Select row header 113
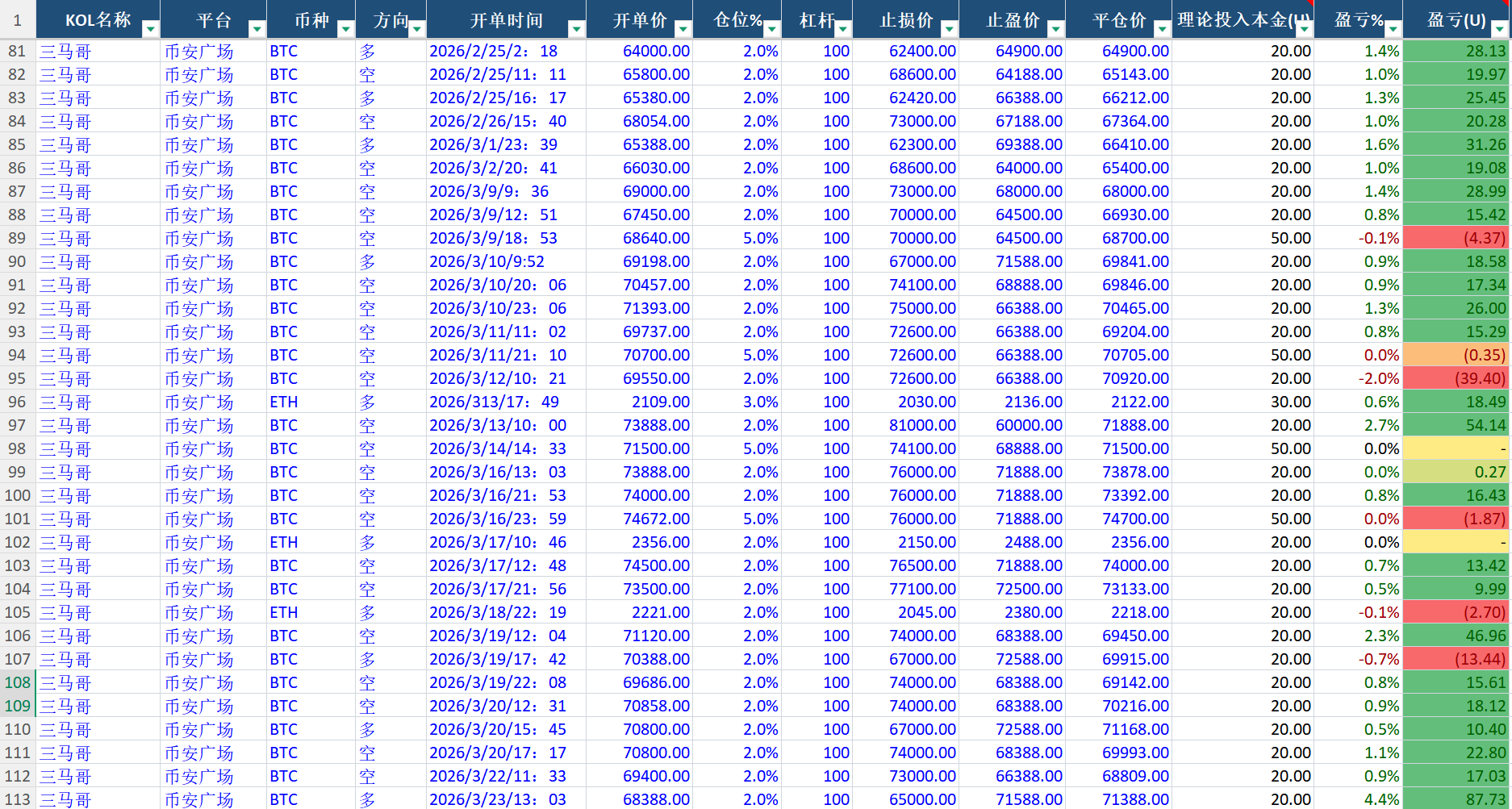The height and width of the screenshot is (809, 1512). coord(17,799)
